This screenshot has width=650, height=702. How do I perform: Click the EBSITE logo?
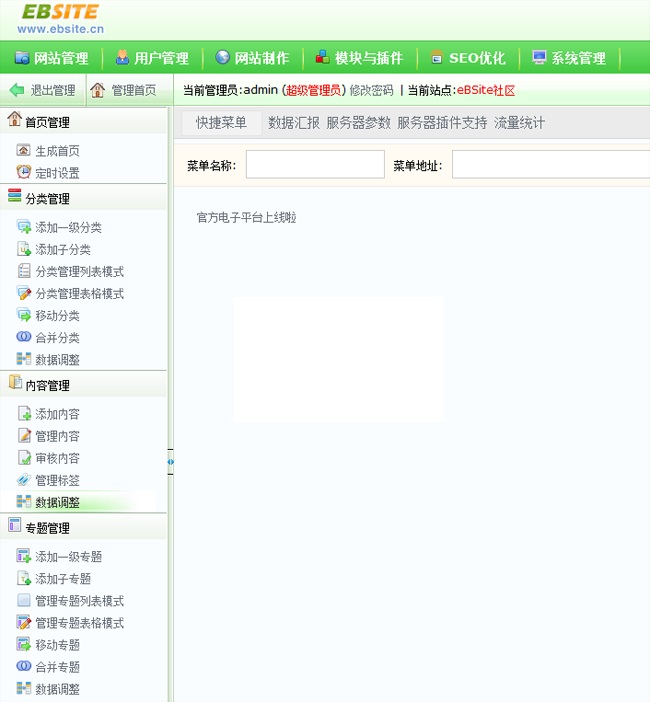[60, 12]
